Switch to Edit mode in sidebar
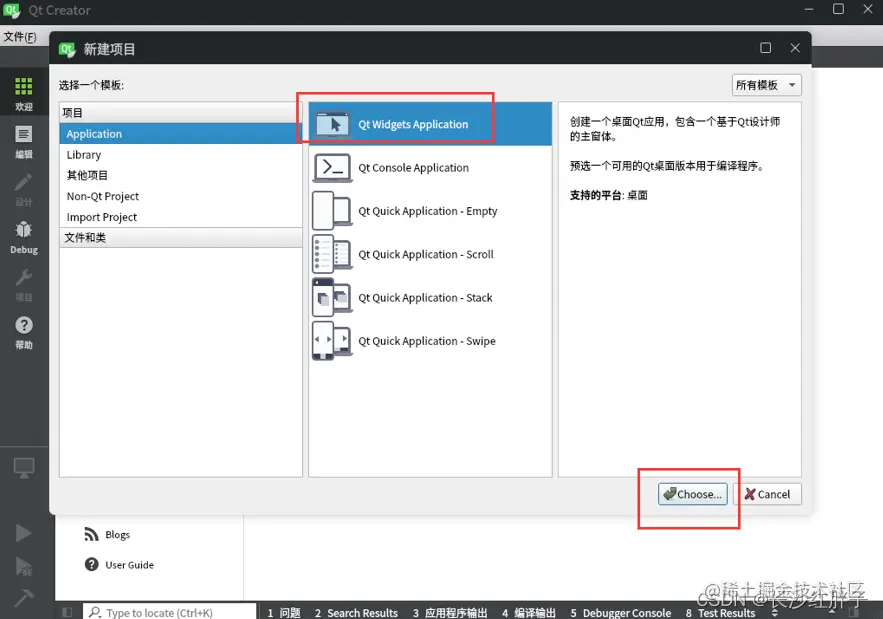This screenshot has height=619, width=883. [x=24, y=134]
